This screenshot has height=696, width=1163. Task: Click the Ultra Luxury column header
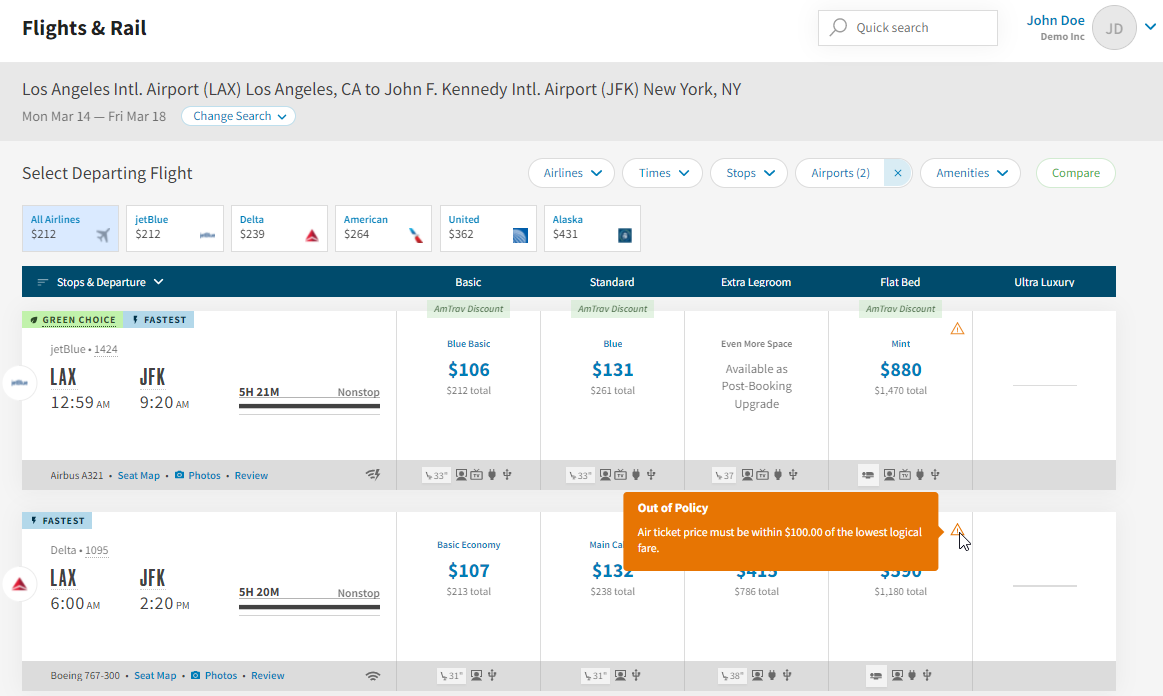pos(1044,282)
